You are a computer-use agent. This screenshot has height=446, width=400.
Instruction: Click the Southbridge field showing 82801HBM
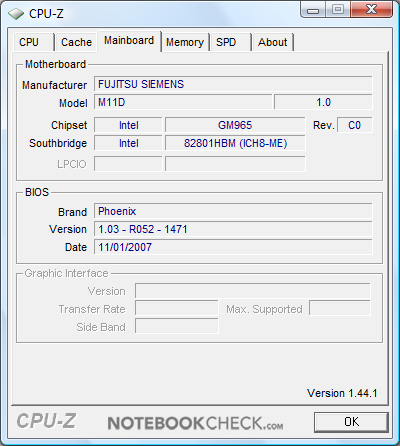(235, 143)
